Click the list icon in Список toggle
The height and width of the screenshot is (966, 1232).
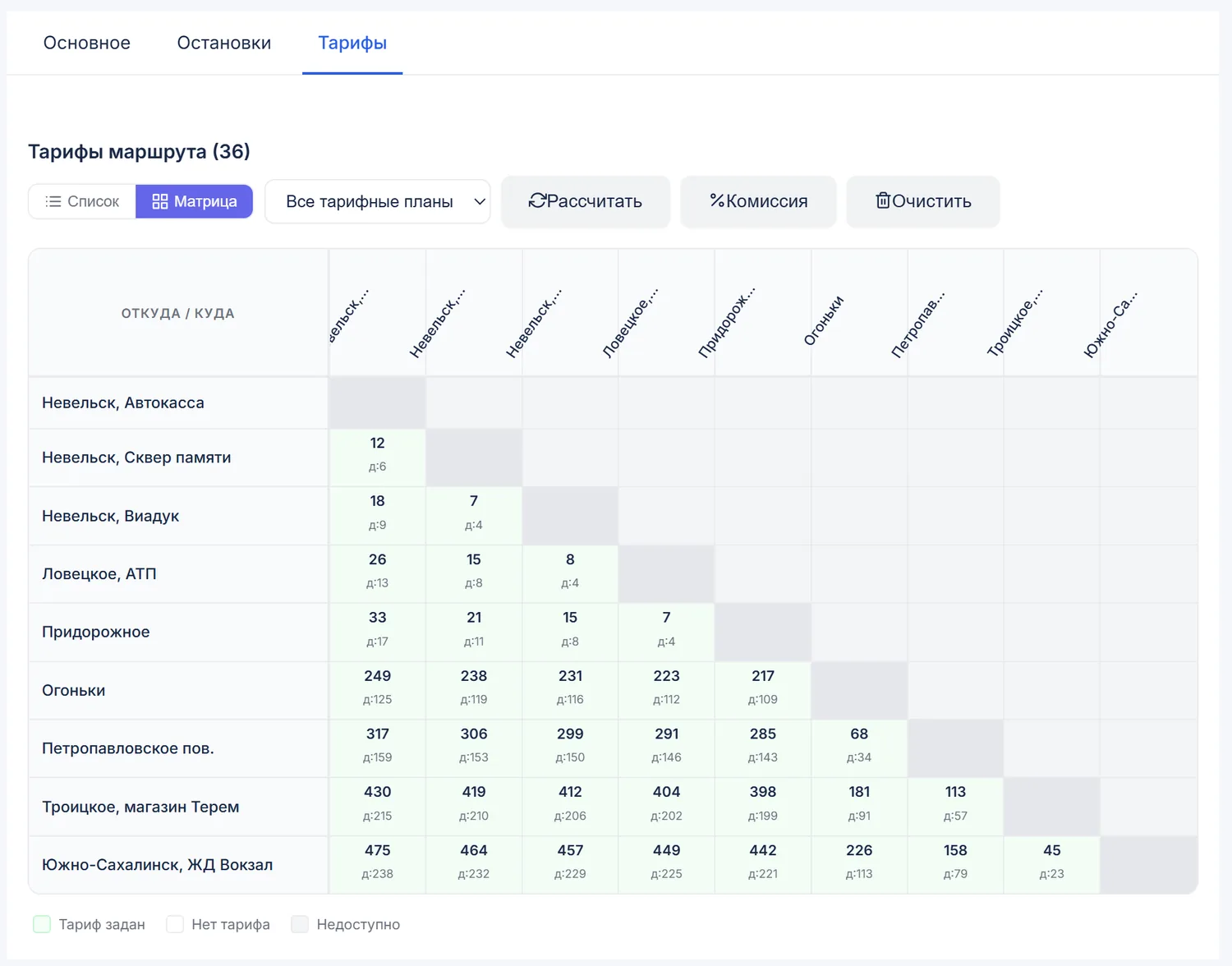pyautogui.click(x=53, y=201)
